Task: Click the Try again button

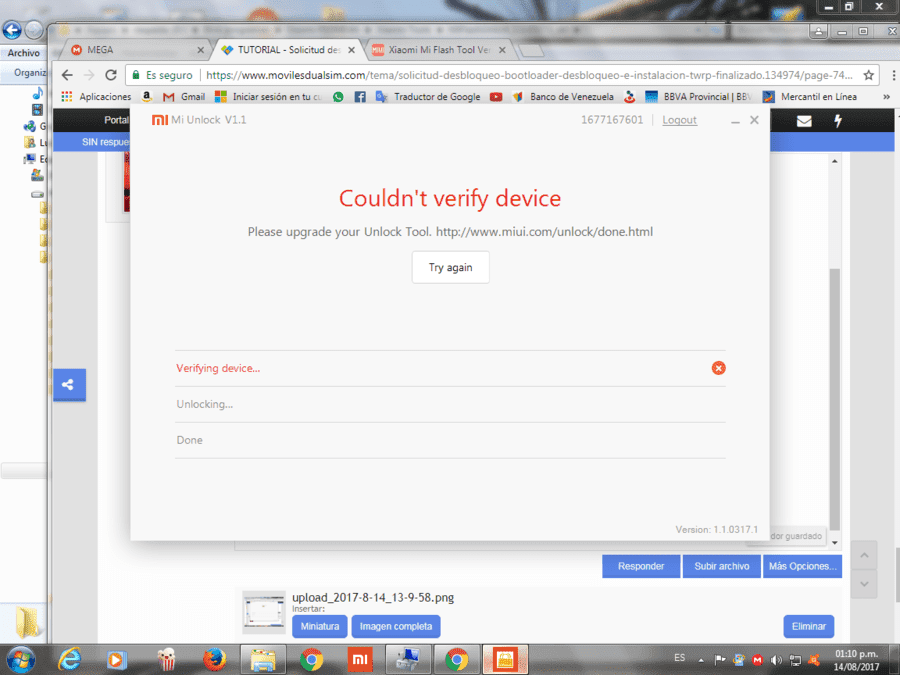Action: click(451, 267)
